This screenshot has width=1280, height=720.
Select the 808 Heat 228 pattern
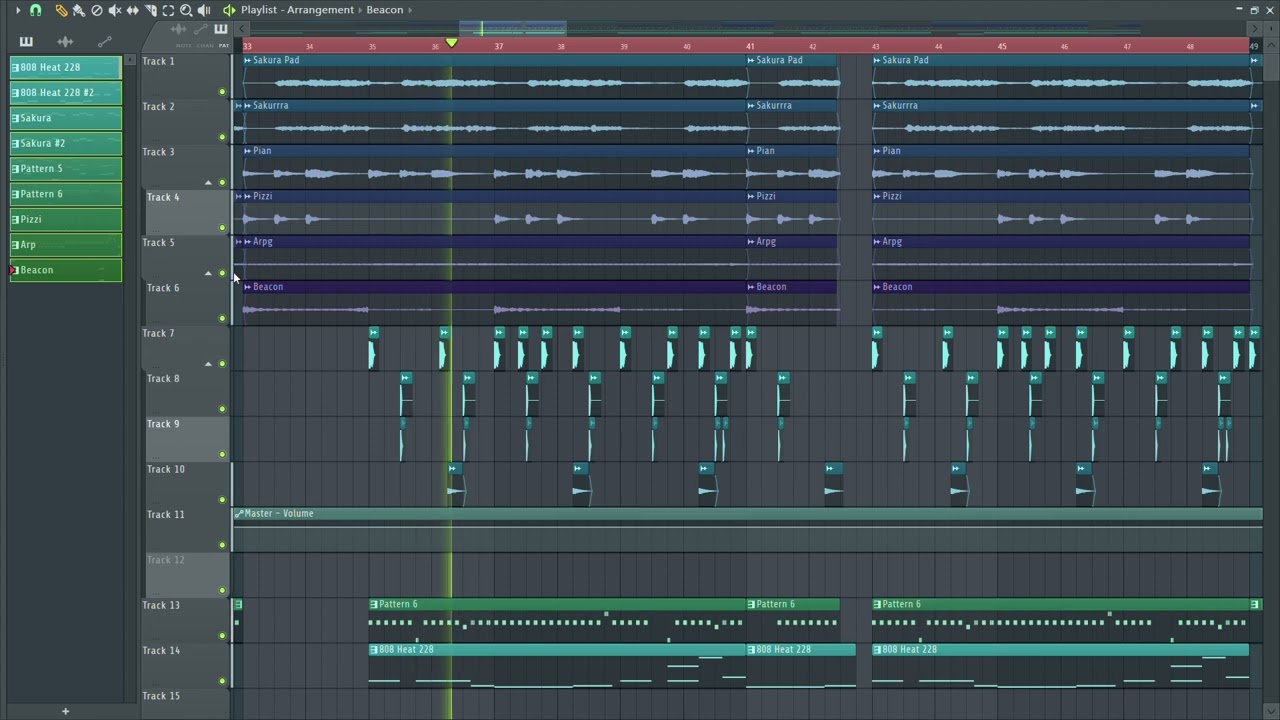click(x=66, y=67)
